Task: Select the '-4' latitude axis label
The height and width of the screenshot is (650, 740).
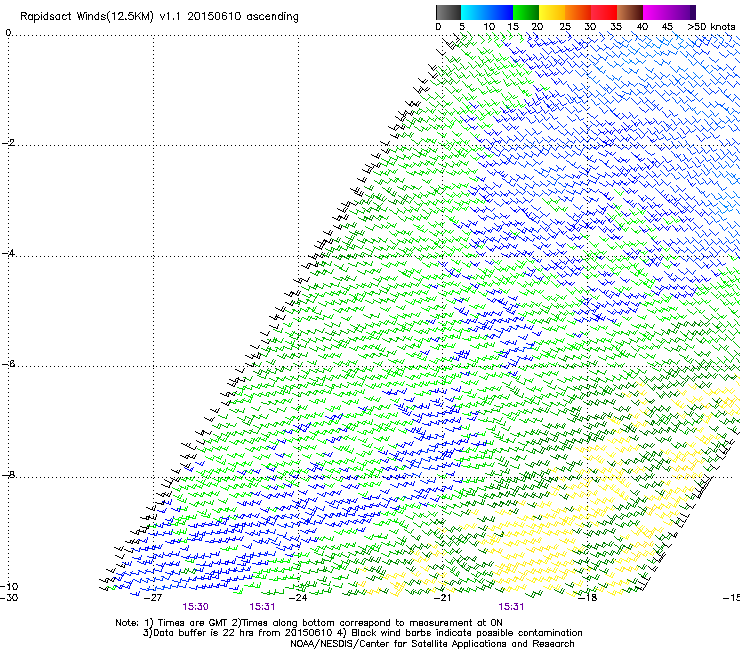Action: pyautogui.click(x=8, y=253)
